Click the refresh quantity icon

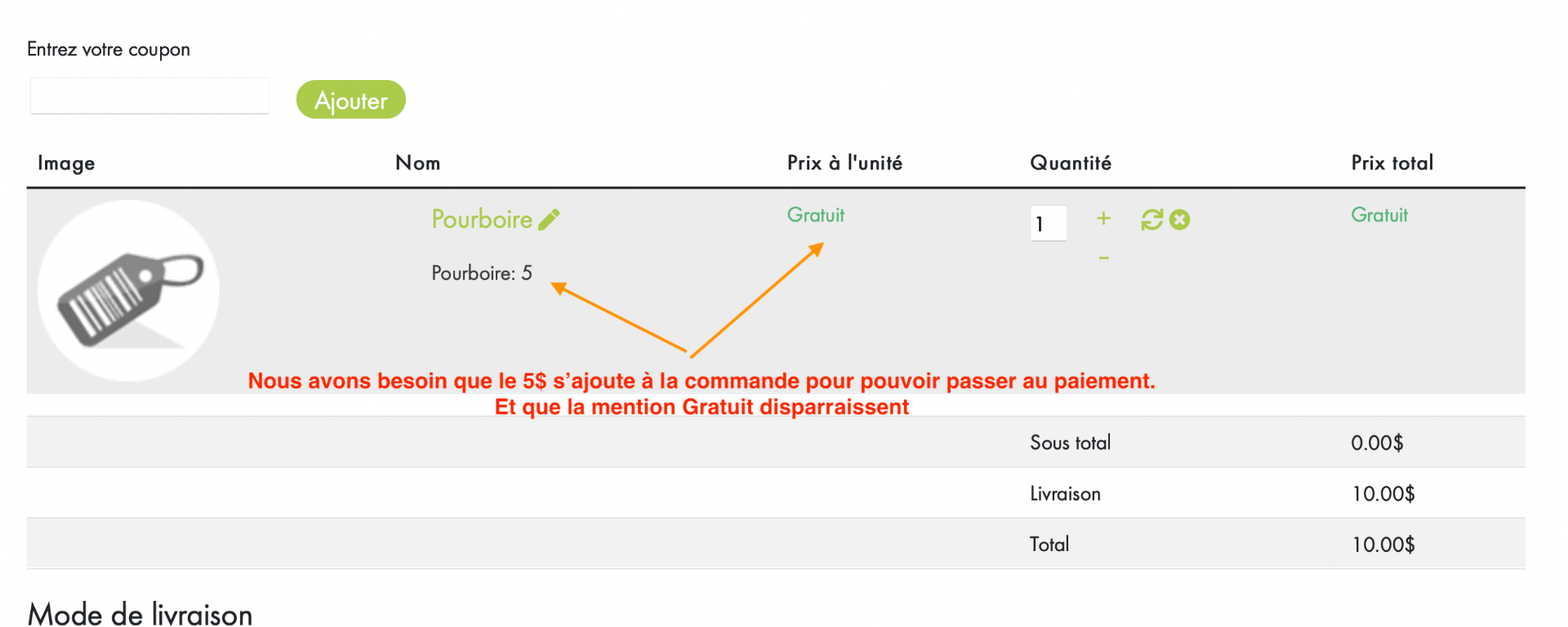(1151, 220)
